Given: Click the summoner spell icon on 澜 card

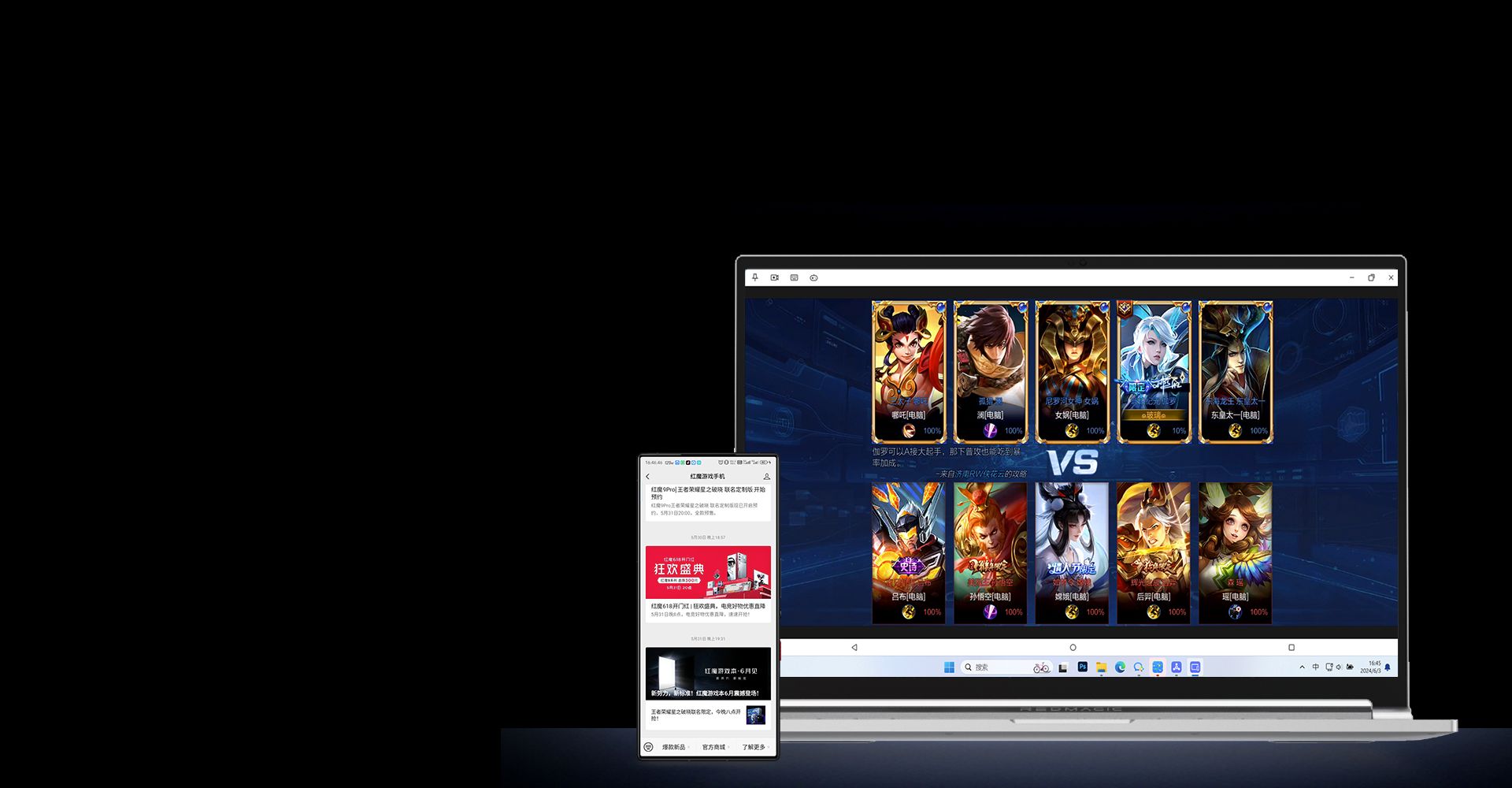Looking at the screenshot, I should pyautogui.click(x=991, y=430).
